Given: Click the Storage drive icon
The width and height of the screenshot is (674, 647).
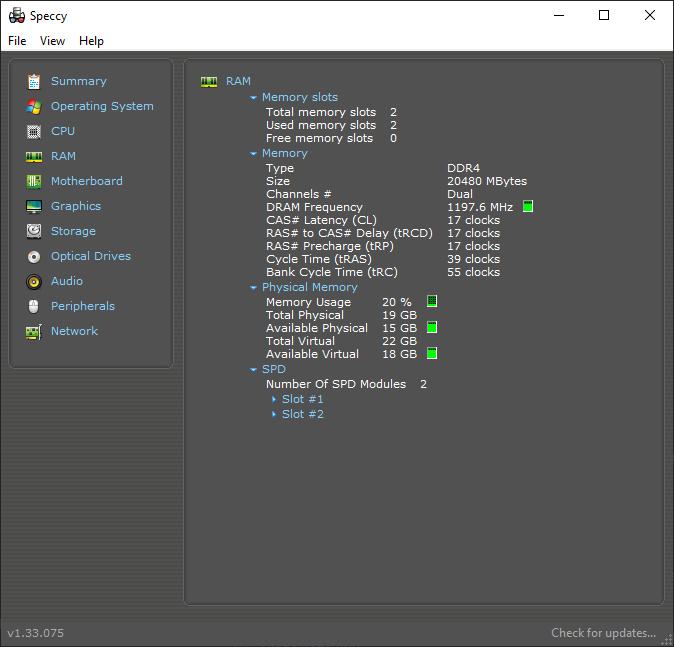Looking at the screenshot, I should point(34,231).
